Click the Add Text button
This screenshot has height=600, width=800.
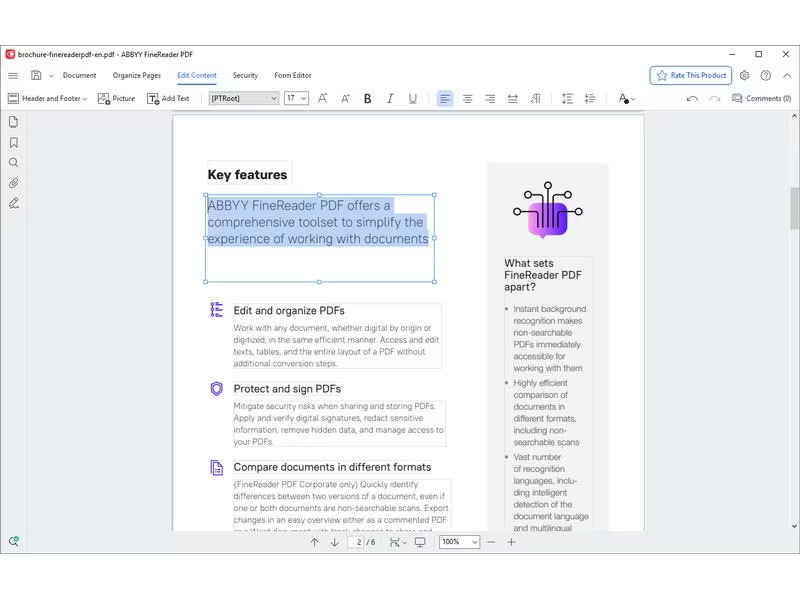coord(168,98)
